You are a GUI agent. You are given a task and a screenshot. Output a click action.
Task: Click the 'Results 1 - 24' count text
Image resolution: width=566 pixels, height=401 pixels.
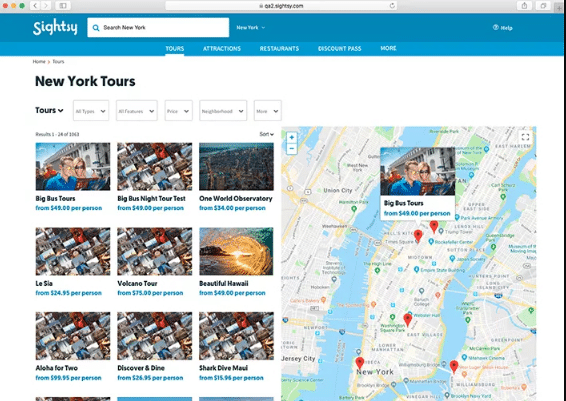57,134
